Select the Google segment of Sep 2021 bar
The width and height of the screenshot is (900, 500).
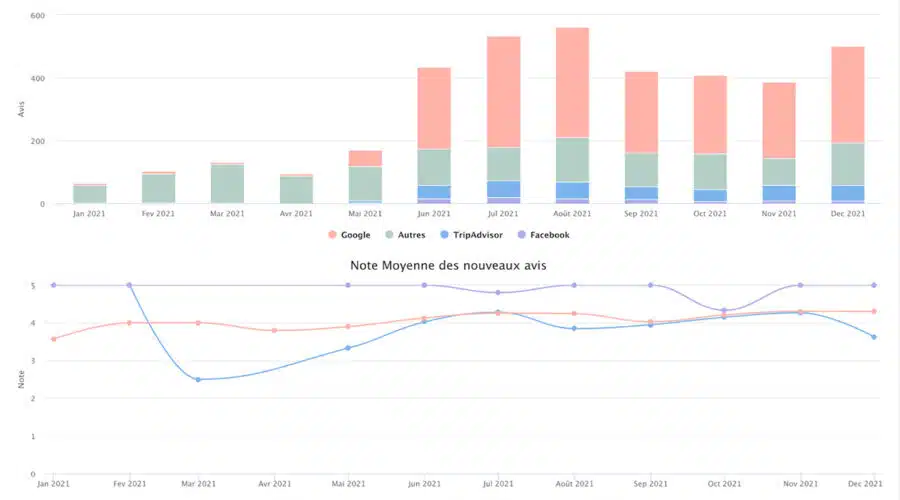point(641,112)
